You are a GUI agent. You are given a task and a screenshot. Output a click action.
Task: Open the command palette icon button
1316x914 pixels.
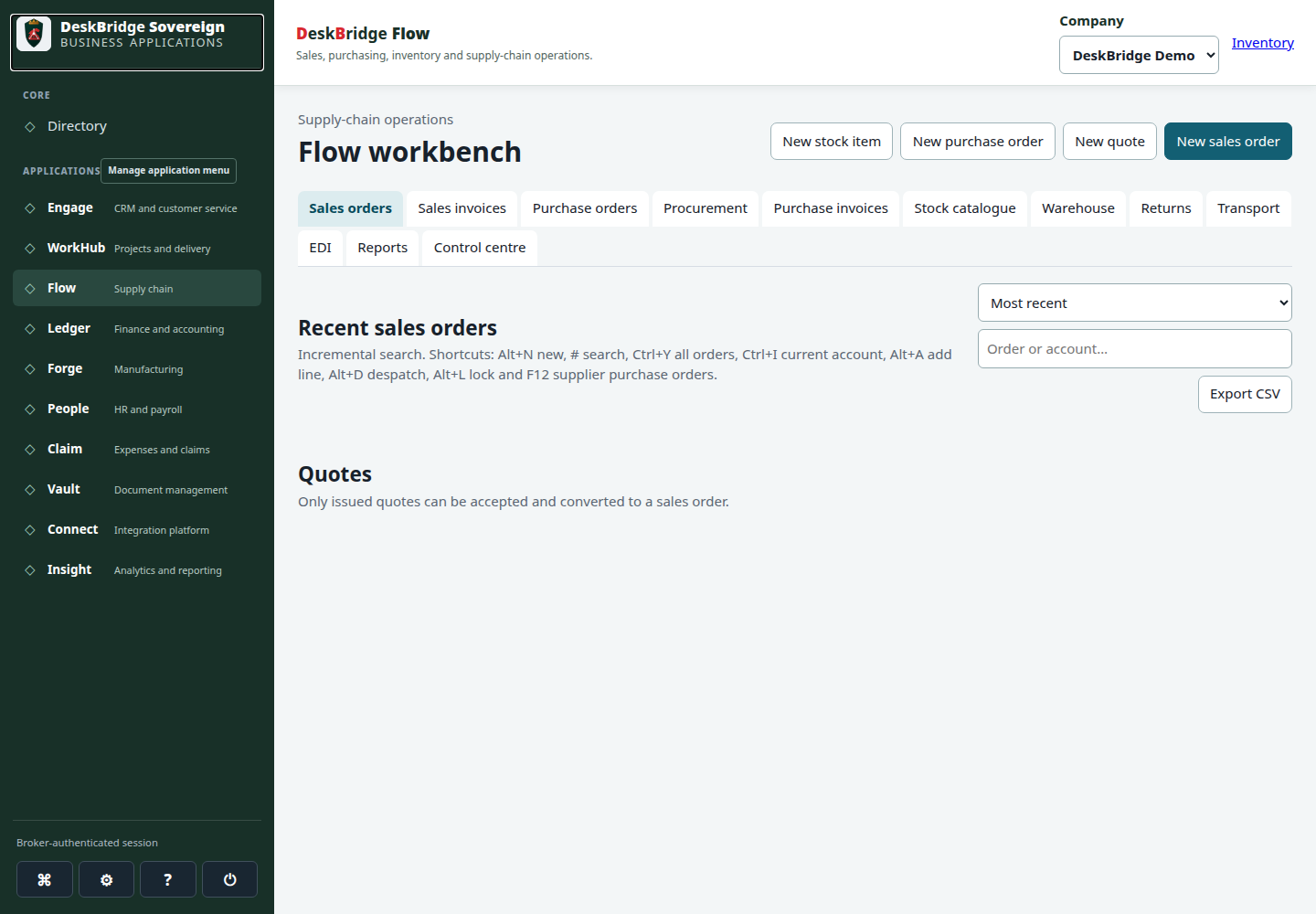(45, 879)
